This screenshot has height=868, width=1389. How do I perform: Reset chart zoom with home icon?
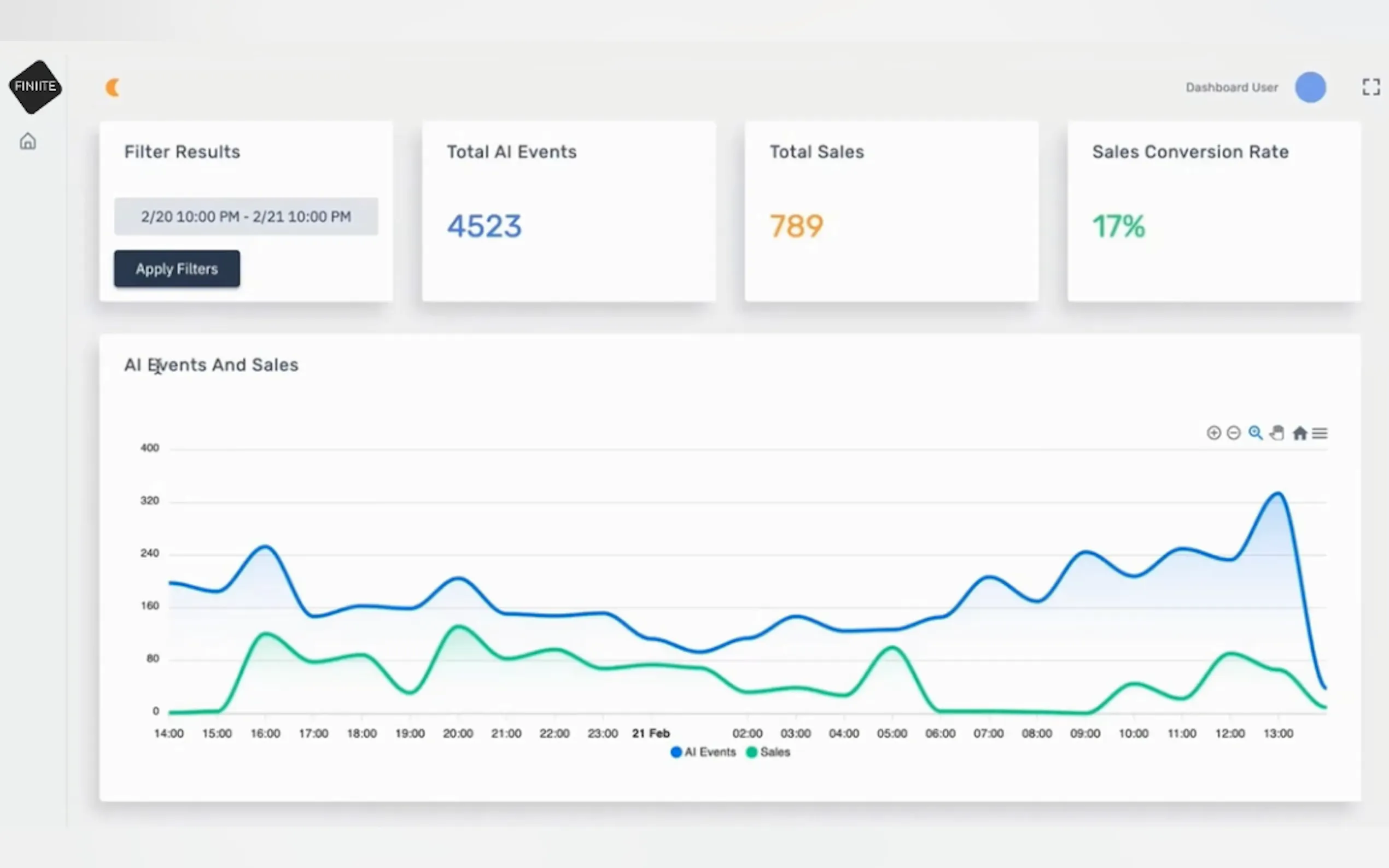tap(1299, 433)
